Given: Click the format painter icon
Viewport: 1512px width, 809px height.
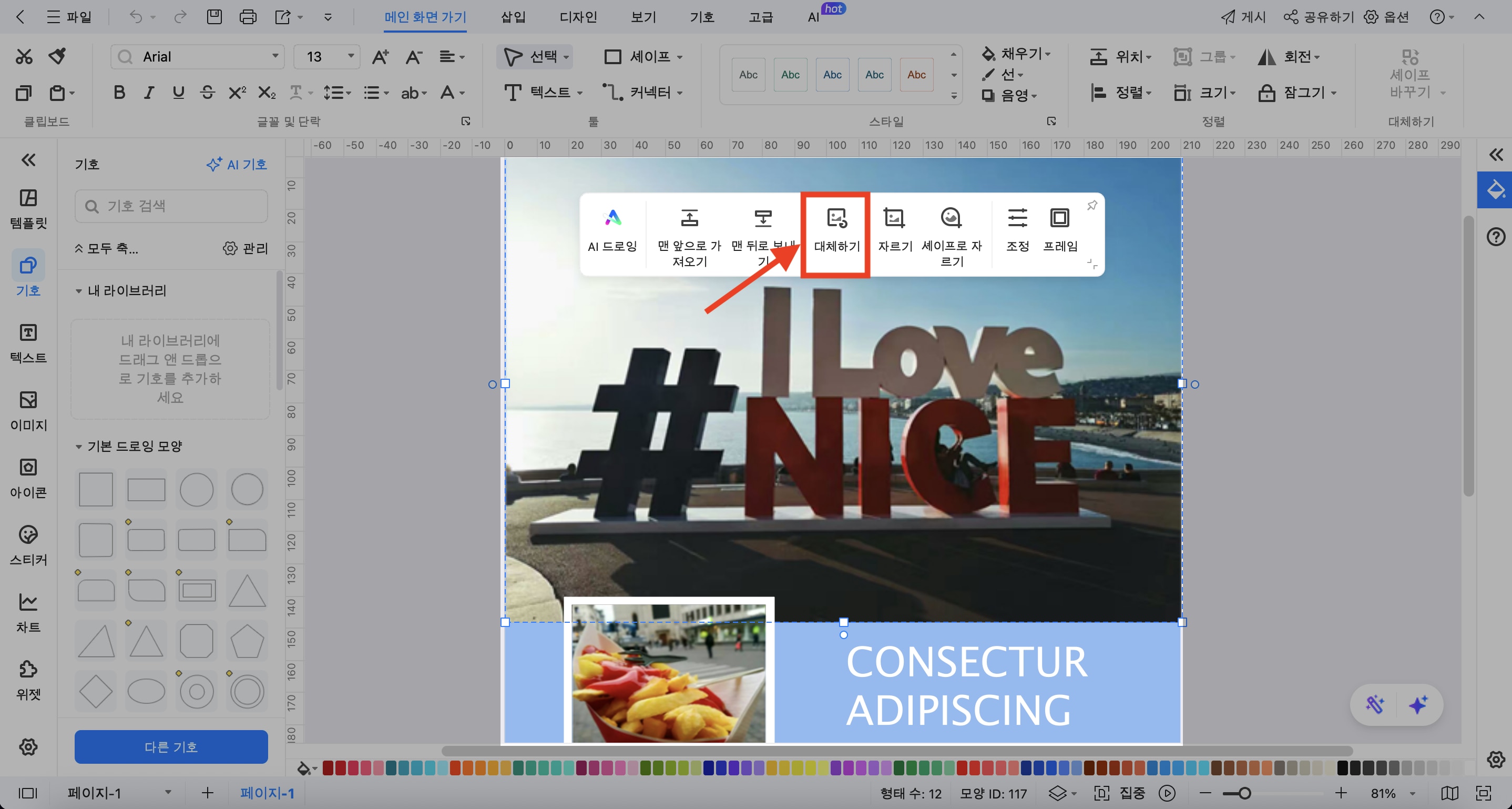Looking at the screenshot, I should (57, 56).
